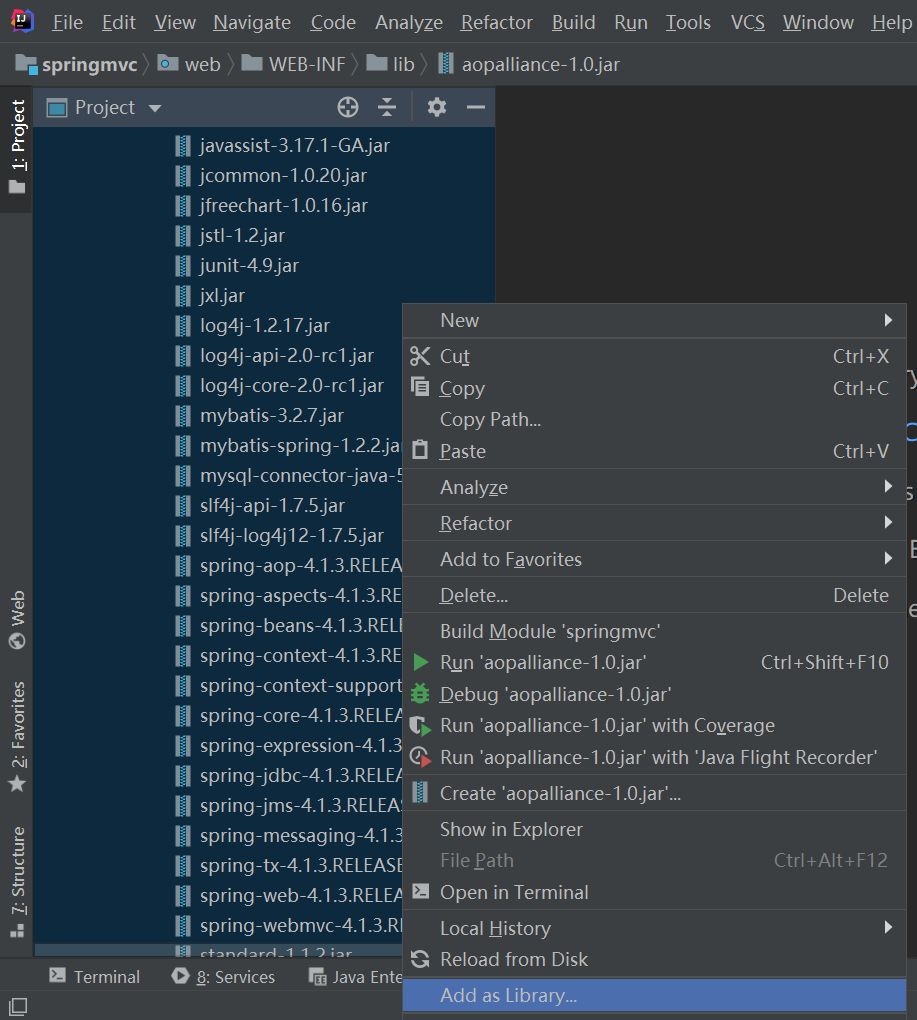Select slf4j-log4j12-1.7.5.jar in the tree
Viewport: 917px width, 1020px height.
tap(291, 535)
